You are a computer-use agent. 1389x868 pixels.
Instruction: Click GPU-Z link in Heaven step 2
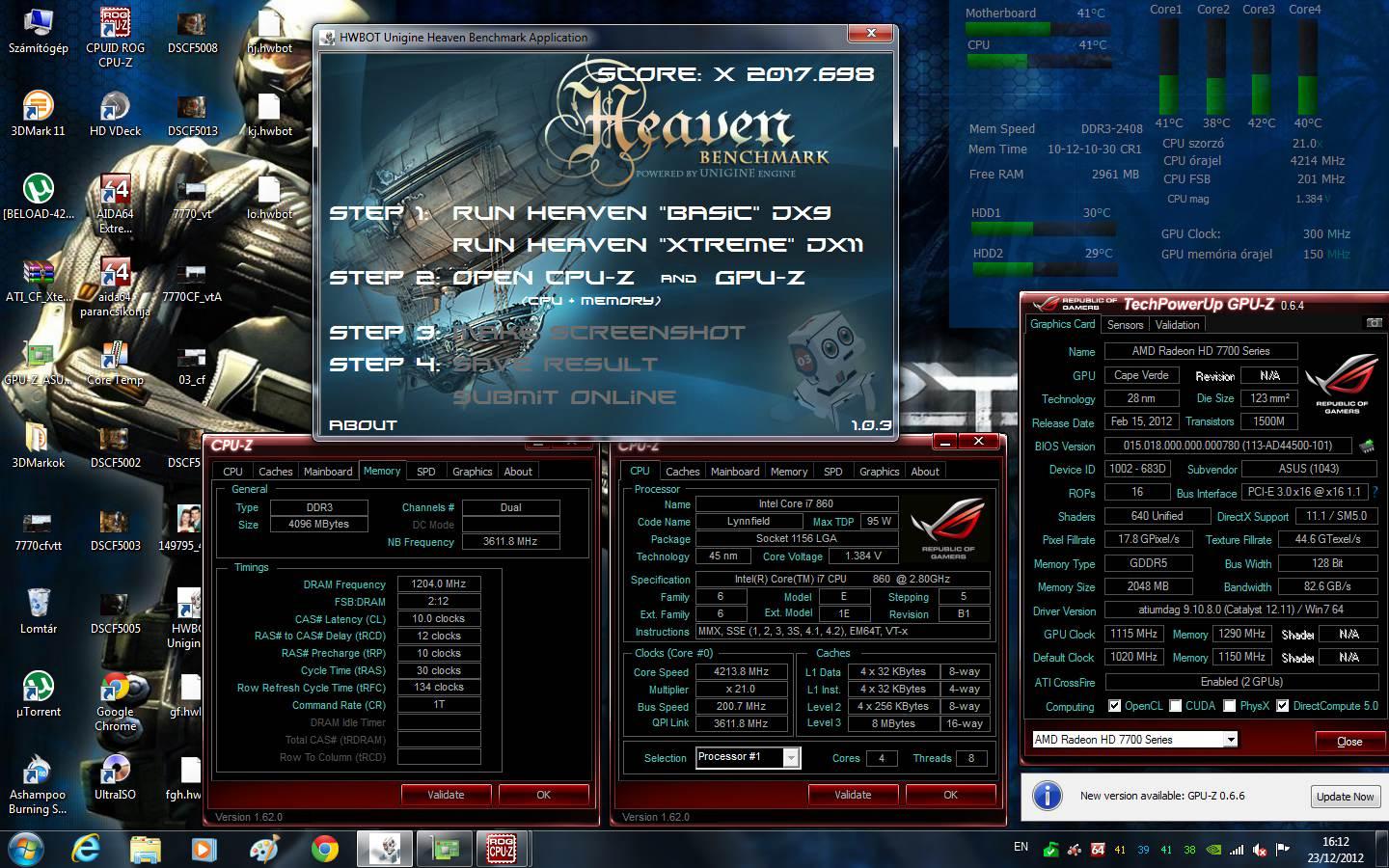[760, 278]
